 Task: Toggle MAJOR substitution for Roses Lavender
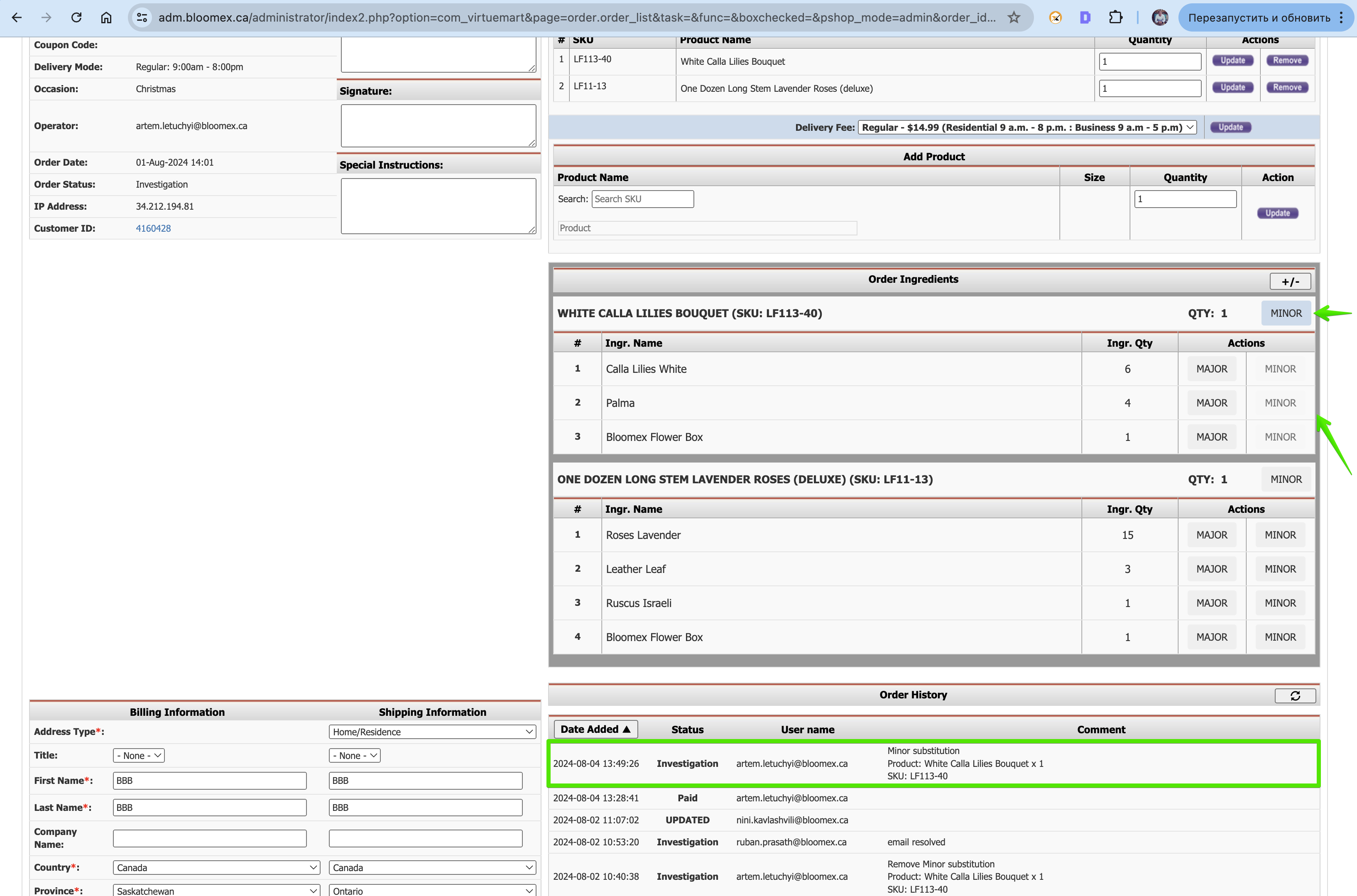pos(1211,535)
